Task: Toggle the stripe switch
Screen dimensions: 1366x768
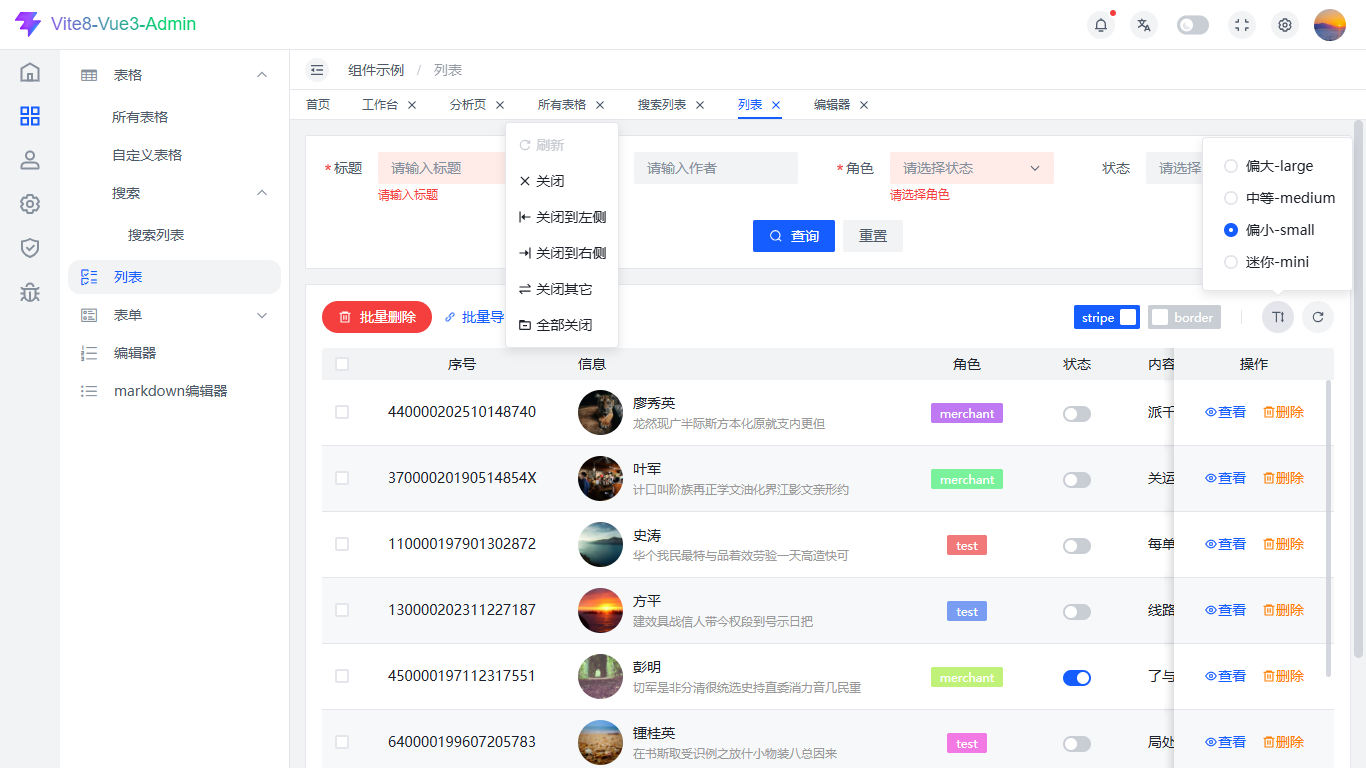Action: tap(1107, 317)
